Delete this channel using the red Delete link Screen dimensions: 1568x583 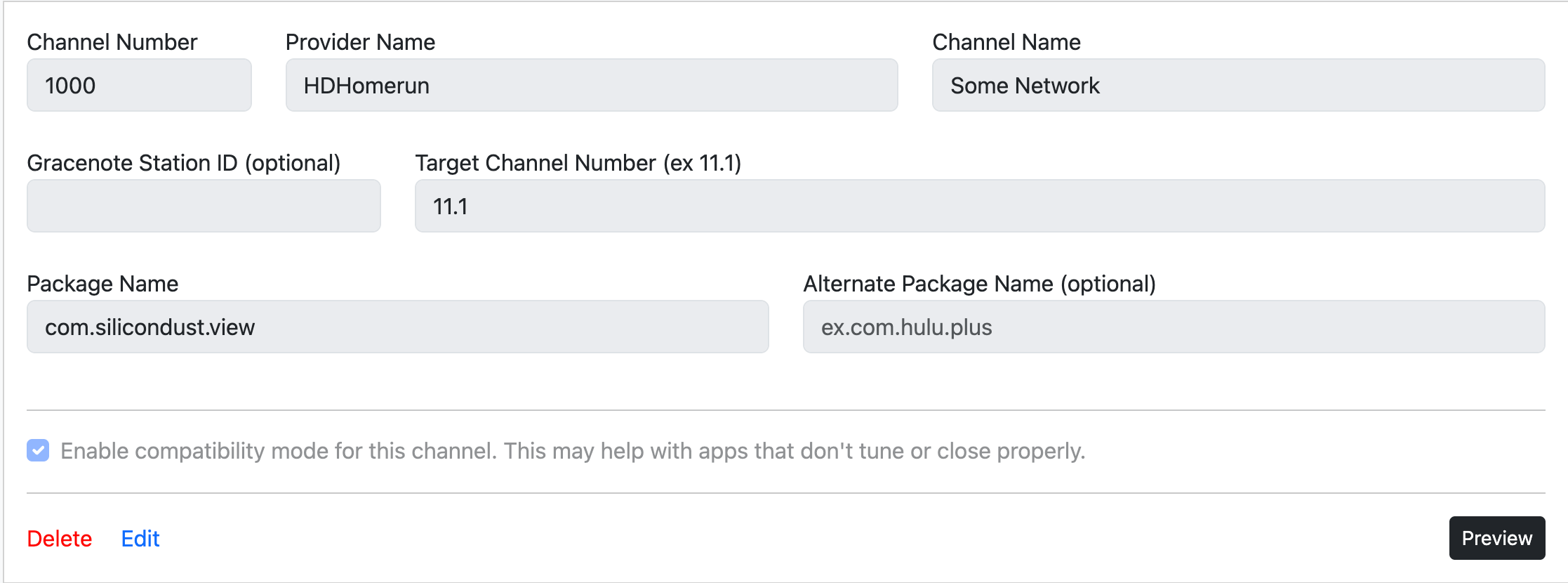pyautogui.click(x=60, y=539)
